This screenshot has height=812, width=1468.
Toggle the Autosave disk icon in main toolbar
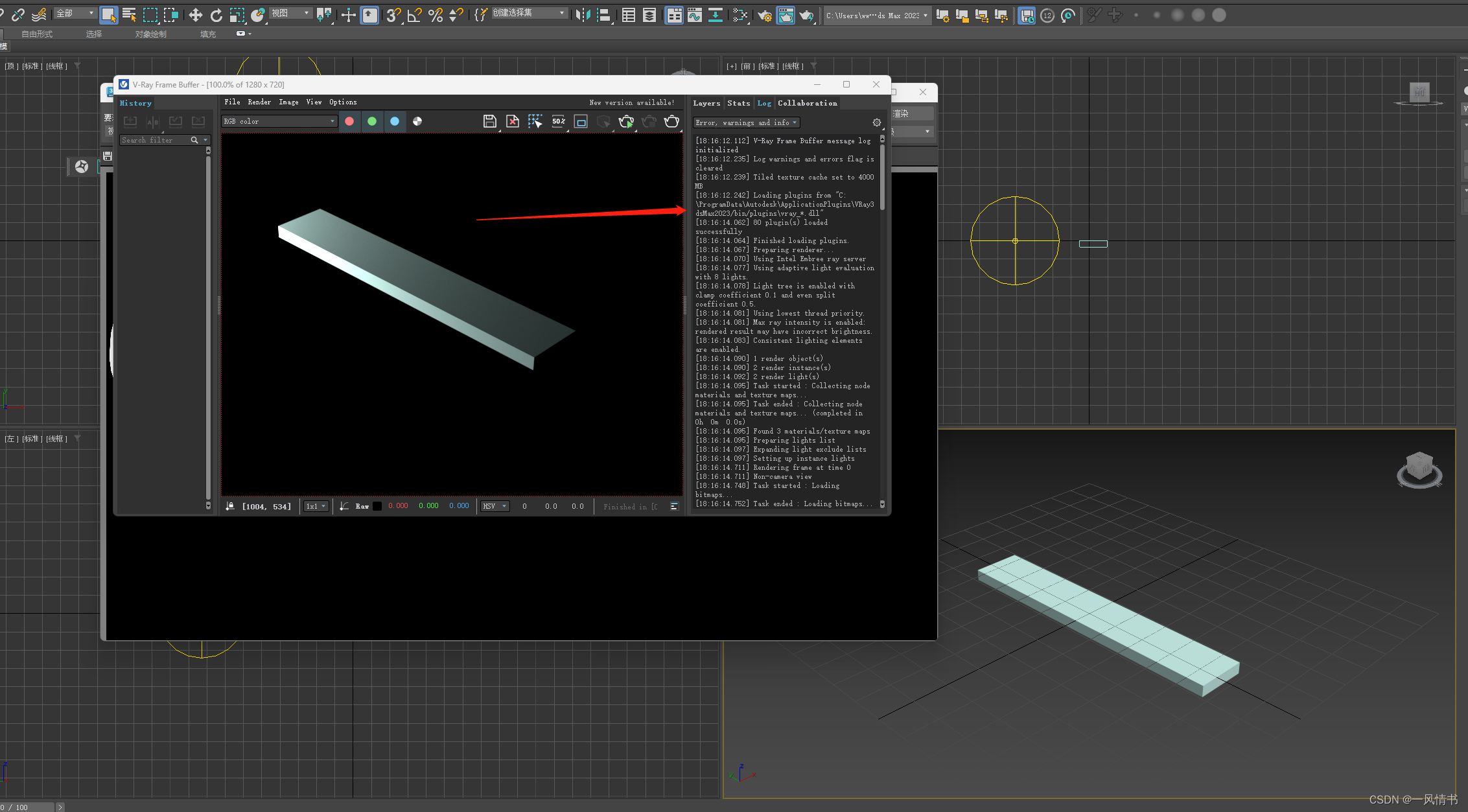coord(1027,15)
